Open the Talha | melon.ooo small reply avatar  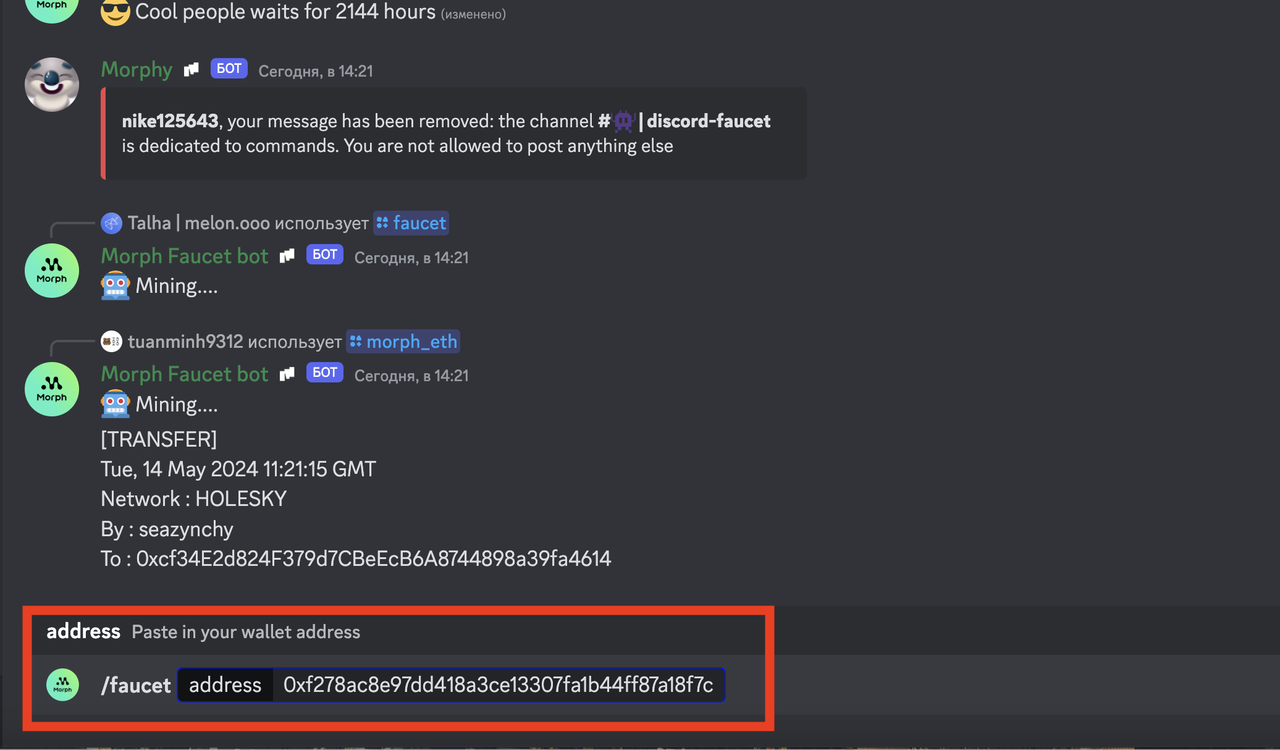(112, 223)
